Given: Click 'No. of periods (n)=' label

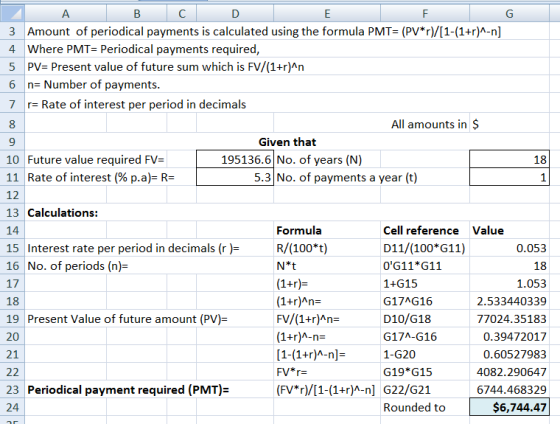Looking at the screenshot, I should tap(78, 266).
